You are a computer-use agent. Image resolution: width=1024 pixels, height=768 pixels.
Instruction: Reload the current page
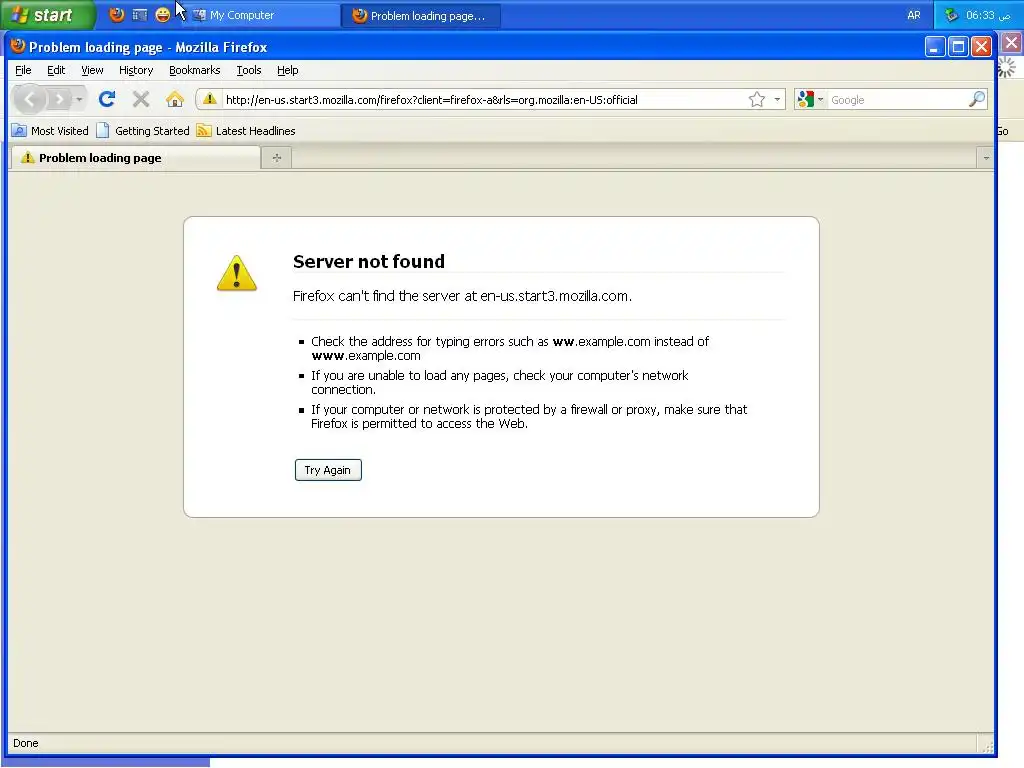click(107, 99)
